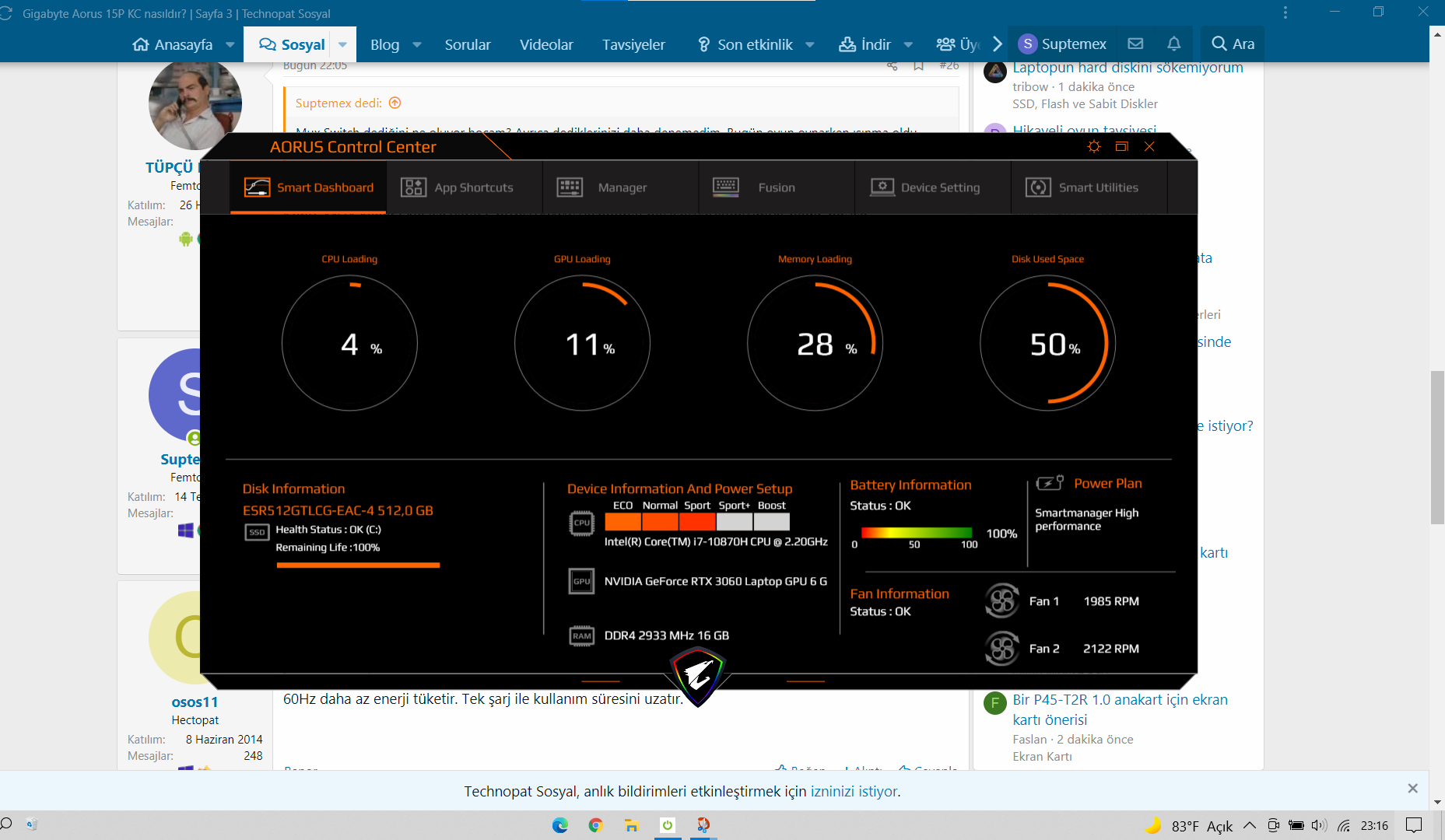Open forum inbox envelope icon
Screen dimensions: 1445x840
(x=1136, y=44)
